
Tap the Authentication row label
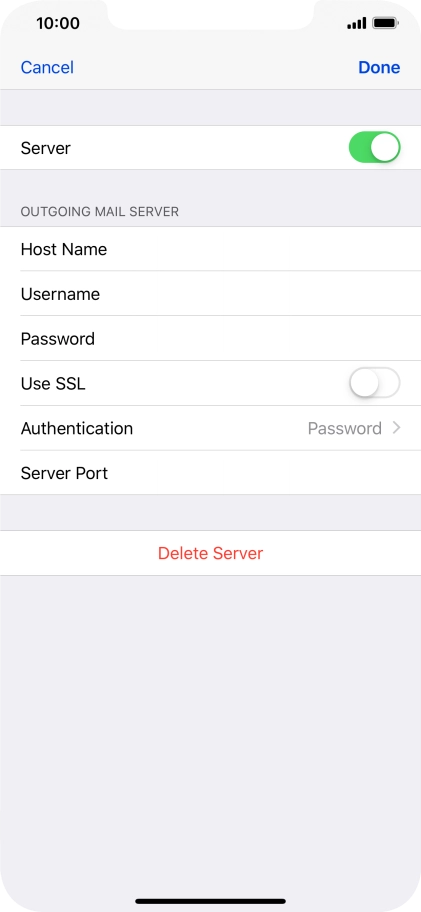coord(77,429)
